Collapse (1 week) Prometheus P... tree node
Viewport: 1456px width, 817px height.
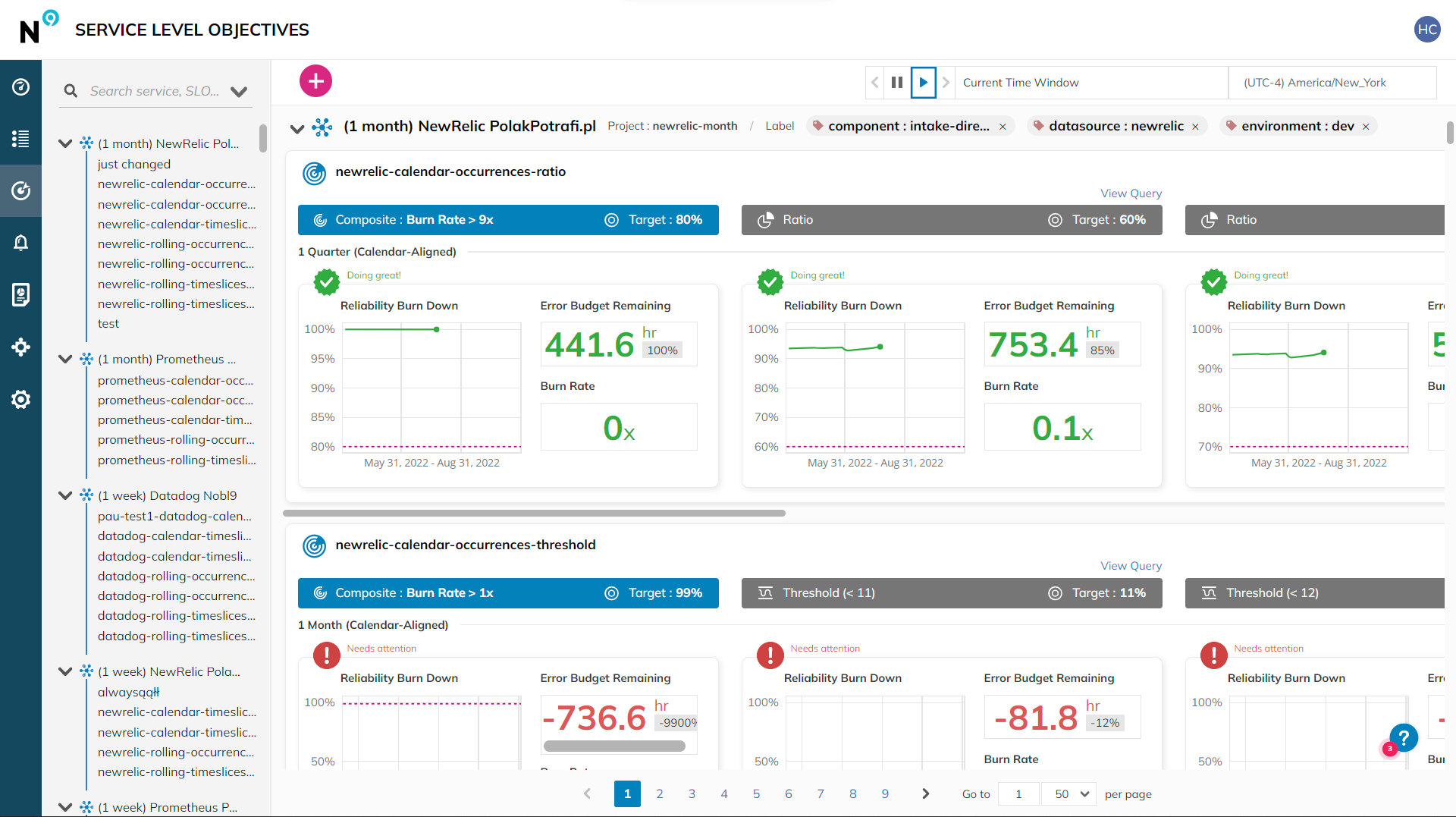pyautogui.click(x=65, y=807)
